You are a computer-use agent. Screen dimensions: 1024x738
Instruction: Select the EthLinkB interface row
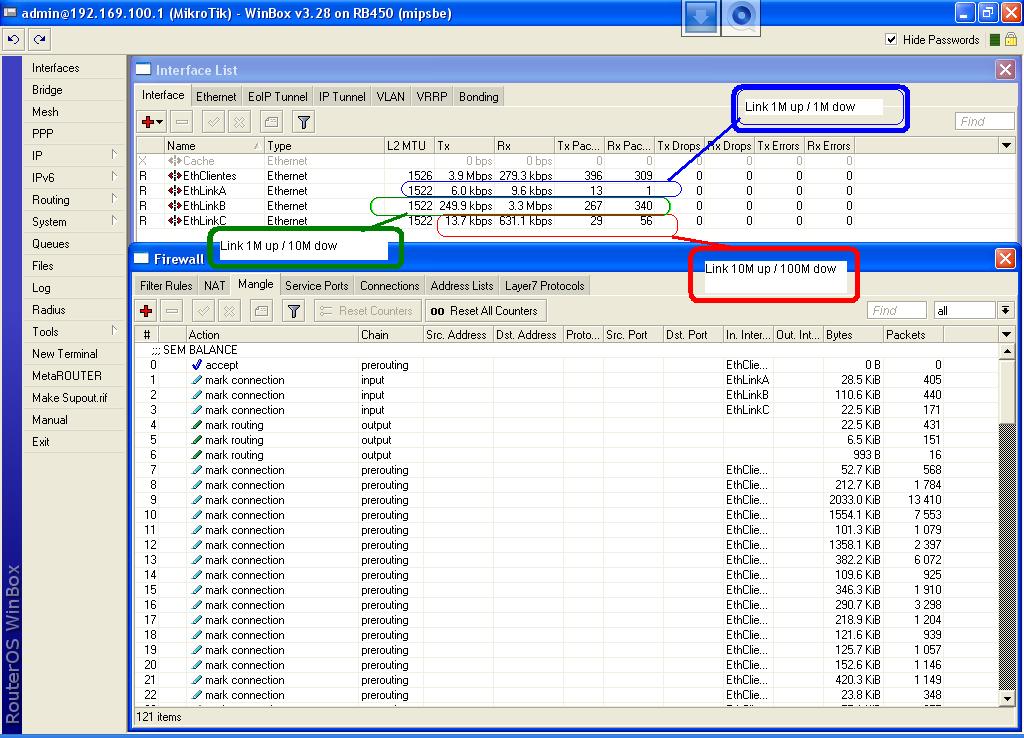pos(204,206)
